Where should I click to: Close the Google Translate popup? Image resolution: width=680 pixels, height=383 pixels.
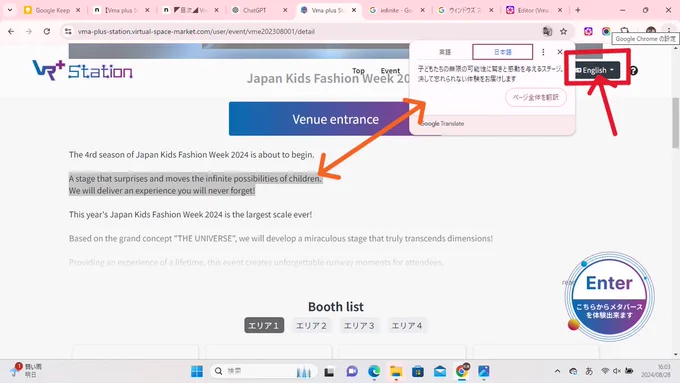pyautogui.click(x=560, y=52)
